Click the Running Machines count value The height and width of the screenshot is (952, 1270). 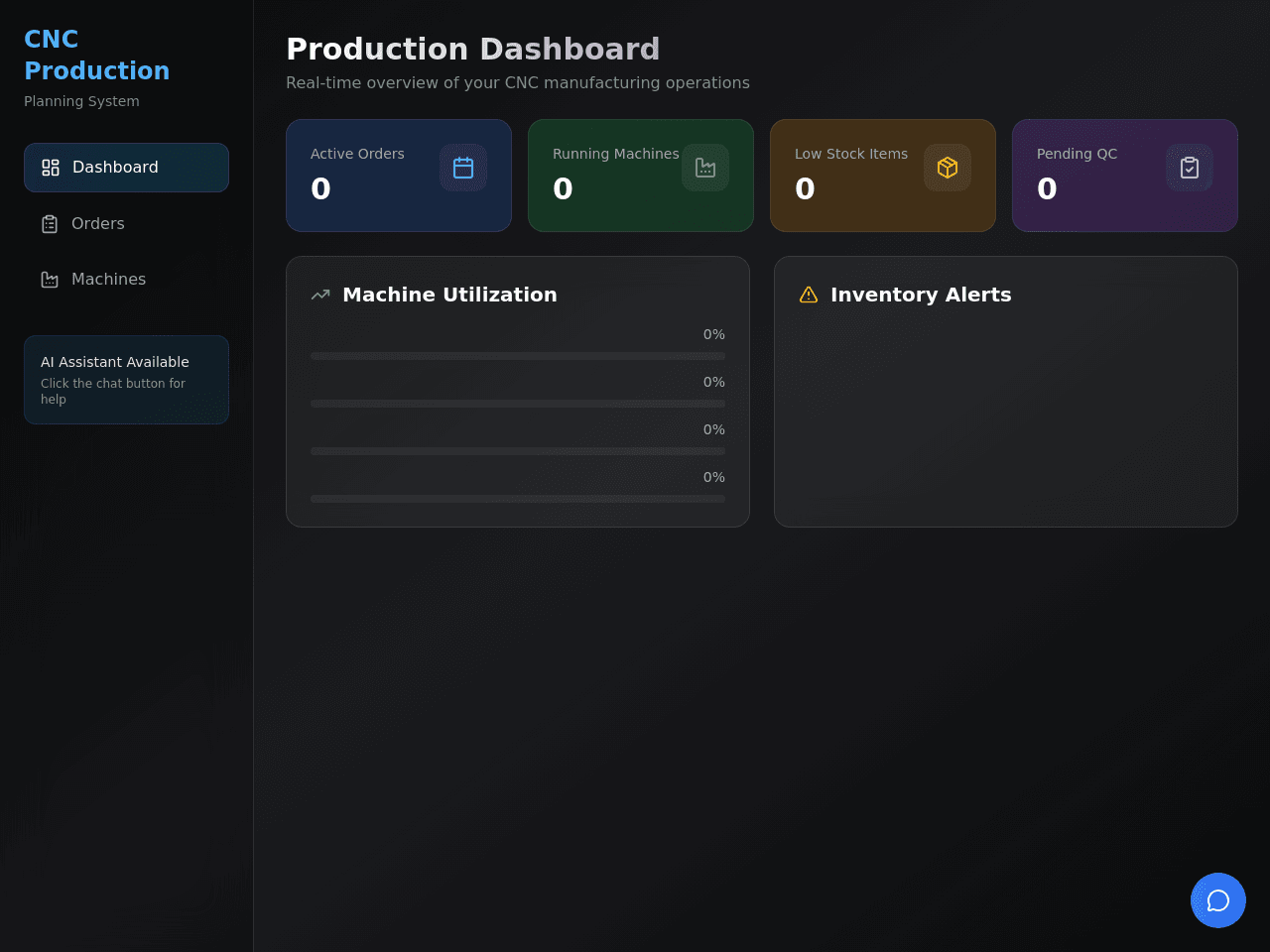[563, 188]
